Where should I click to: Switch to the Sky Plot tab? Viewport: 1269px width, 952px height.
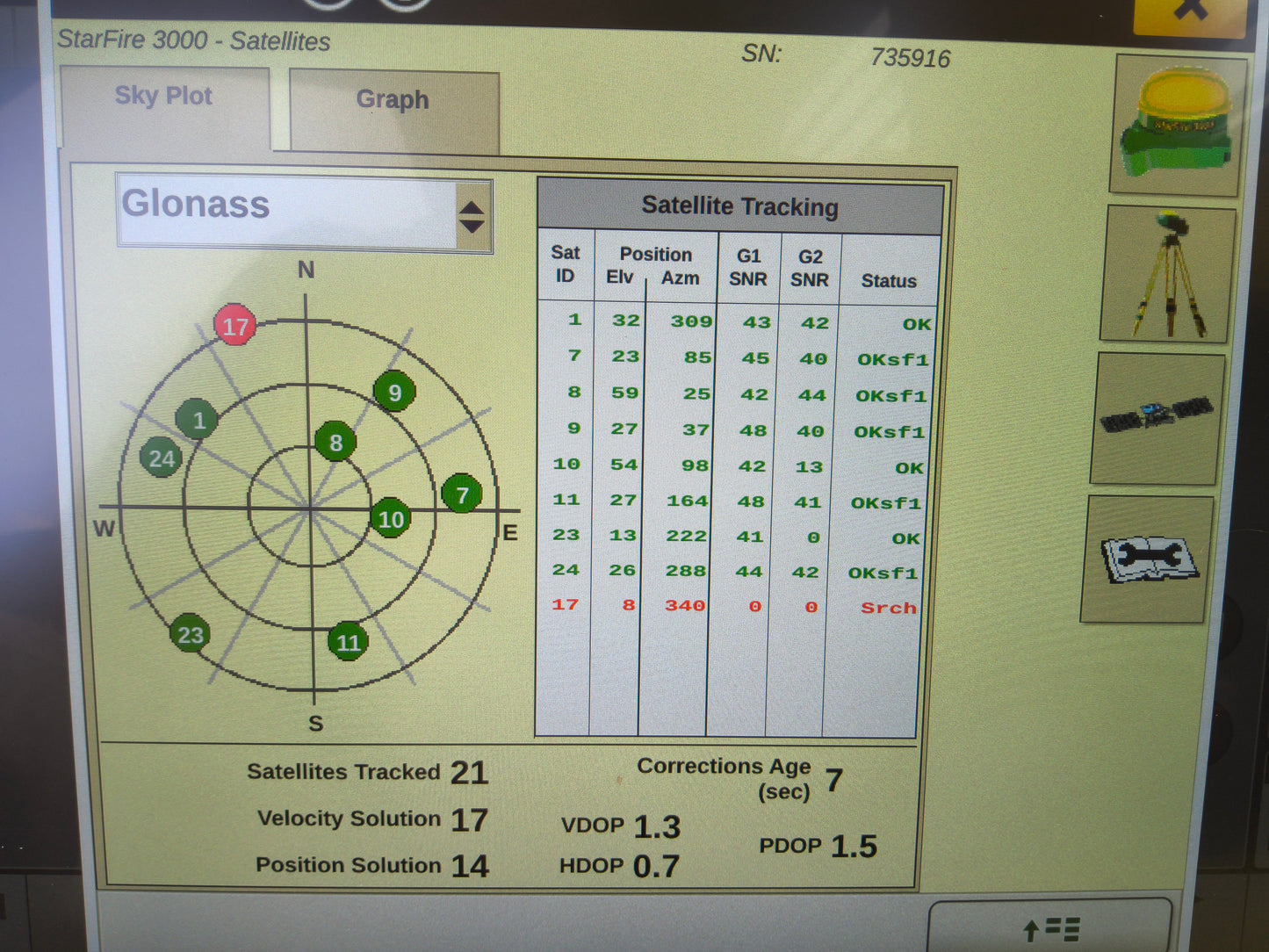tap(164, 105)
